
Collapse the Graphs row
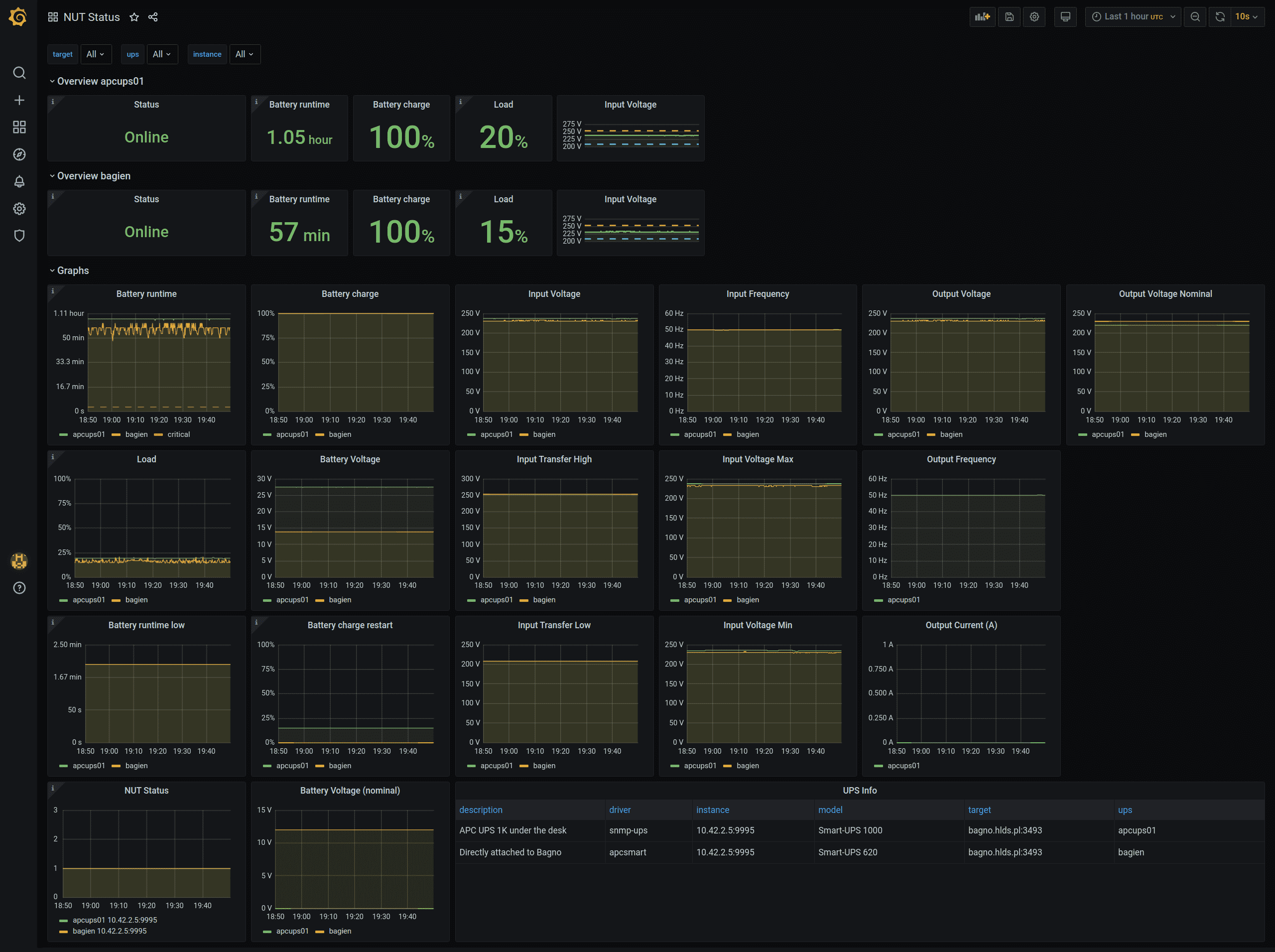(x=73, y=271)
